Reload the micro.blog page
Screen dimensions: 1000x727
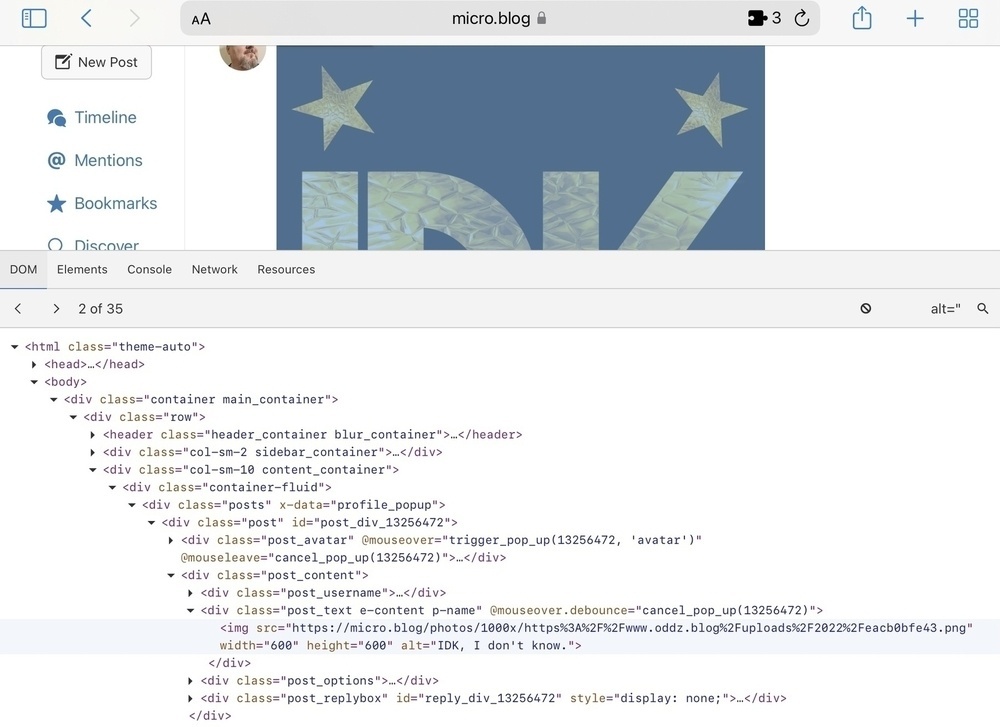[x=802, y=18]
